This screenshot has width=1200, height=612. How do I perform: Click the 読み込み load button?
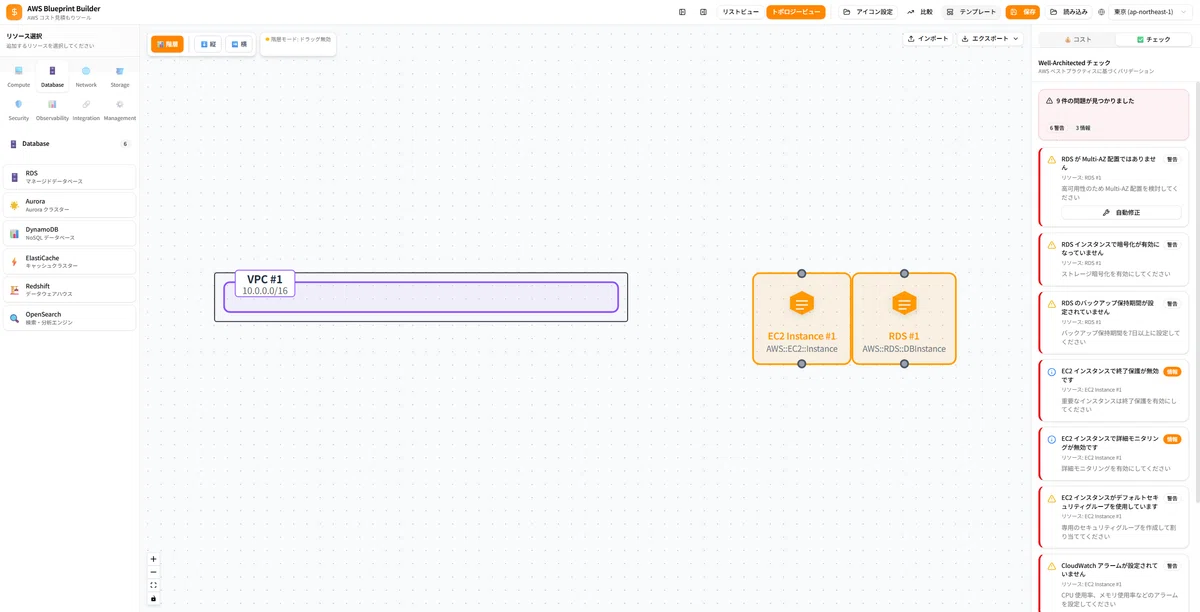tap(1068, 12)
